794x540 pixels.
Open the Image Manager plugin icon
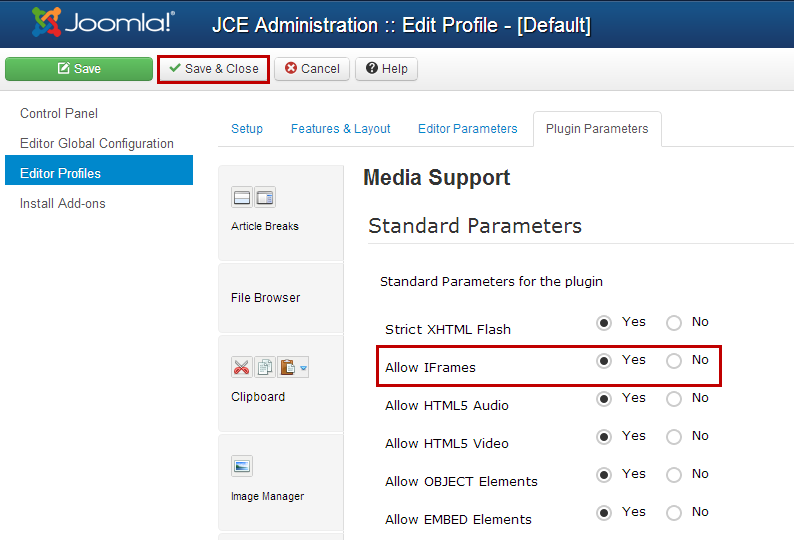pos(242,466)
